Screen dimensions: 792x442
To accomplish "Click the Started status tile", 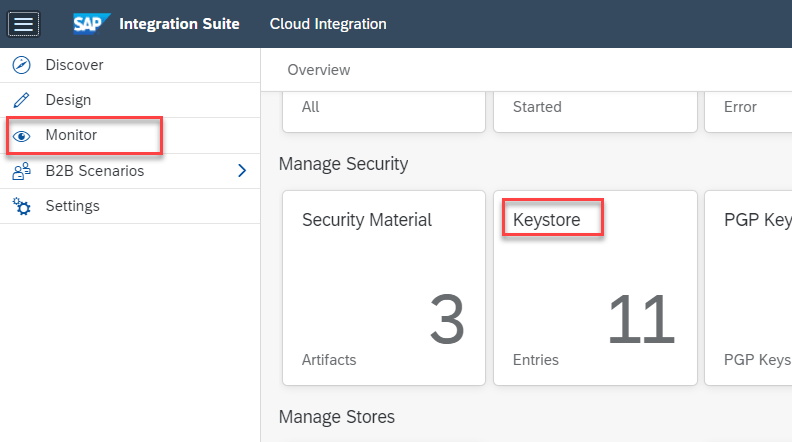I will point(595,110).
